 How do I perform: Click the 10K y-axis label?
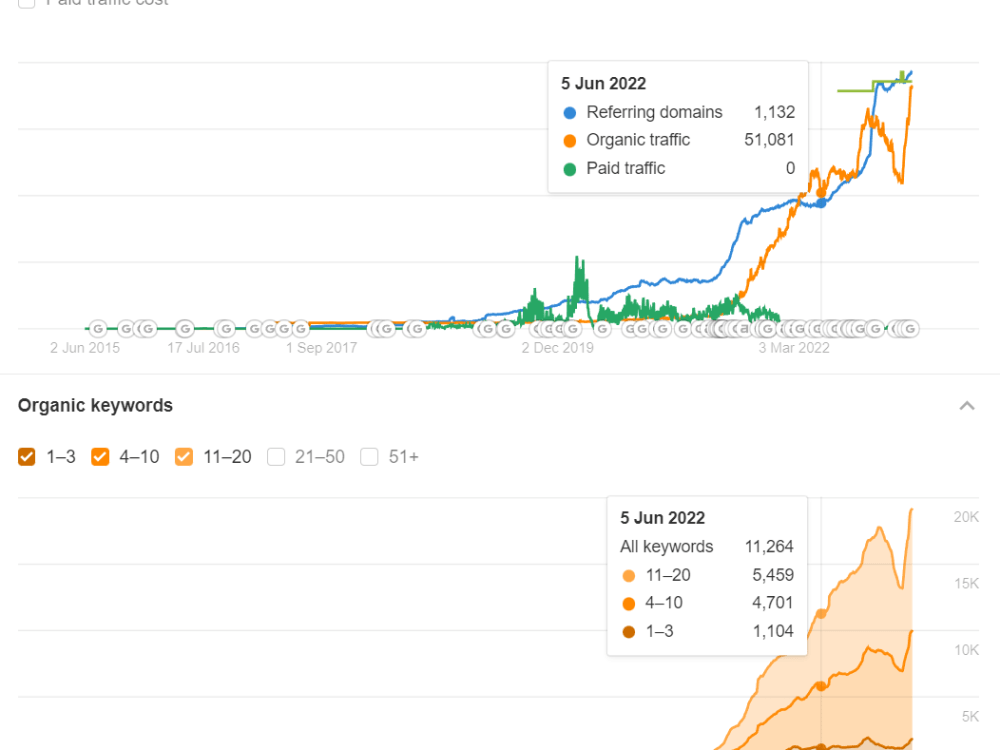pos(966,650)
